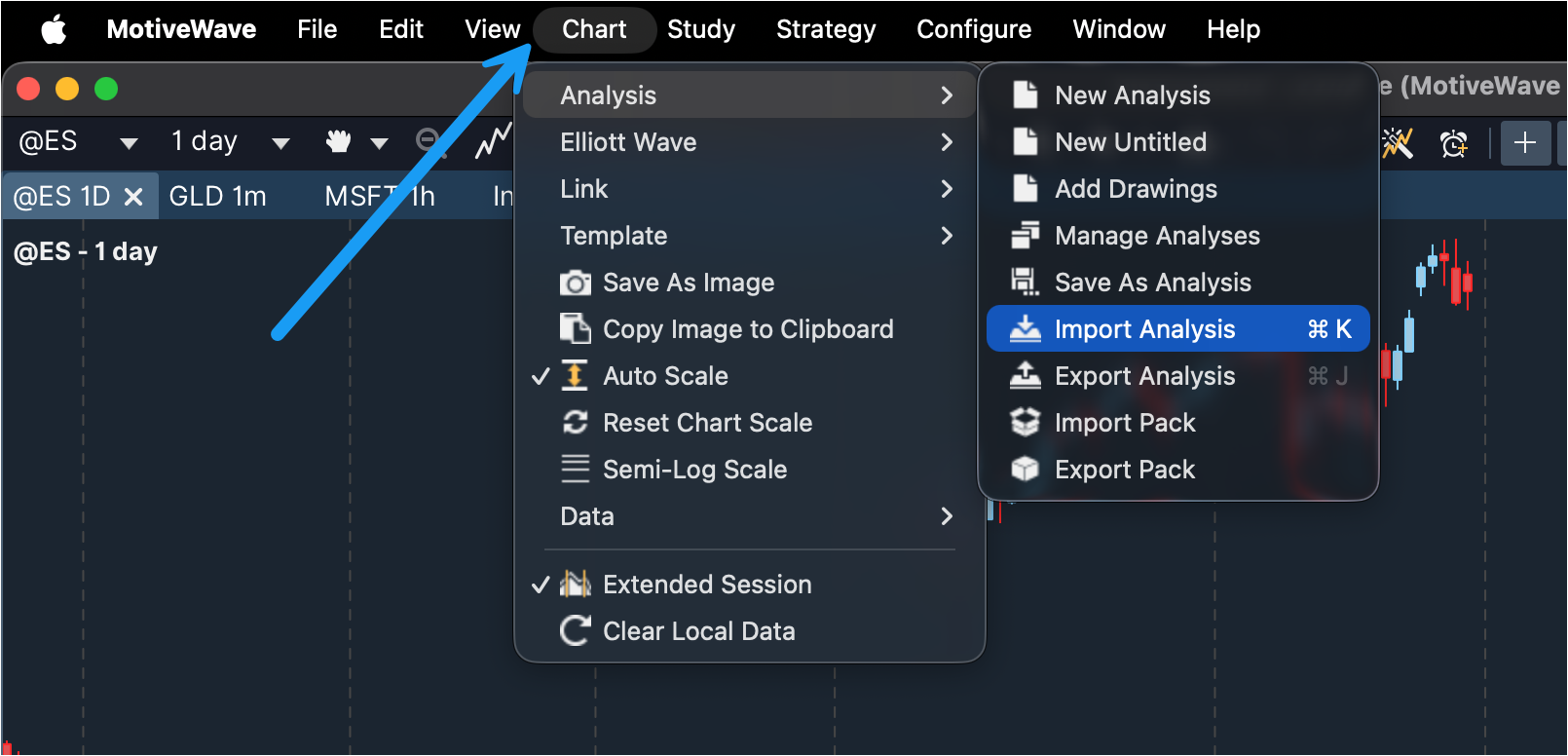Open the 1 day timeframe dropdown
This screenshot has height=756, width=1568.
[280, 143]
